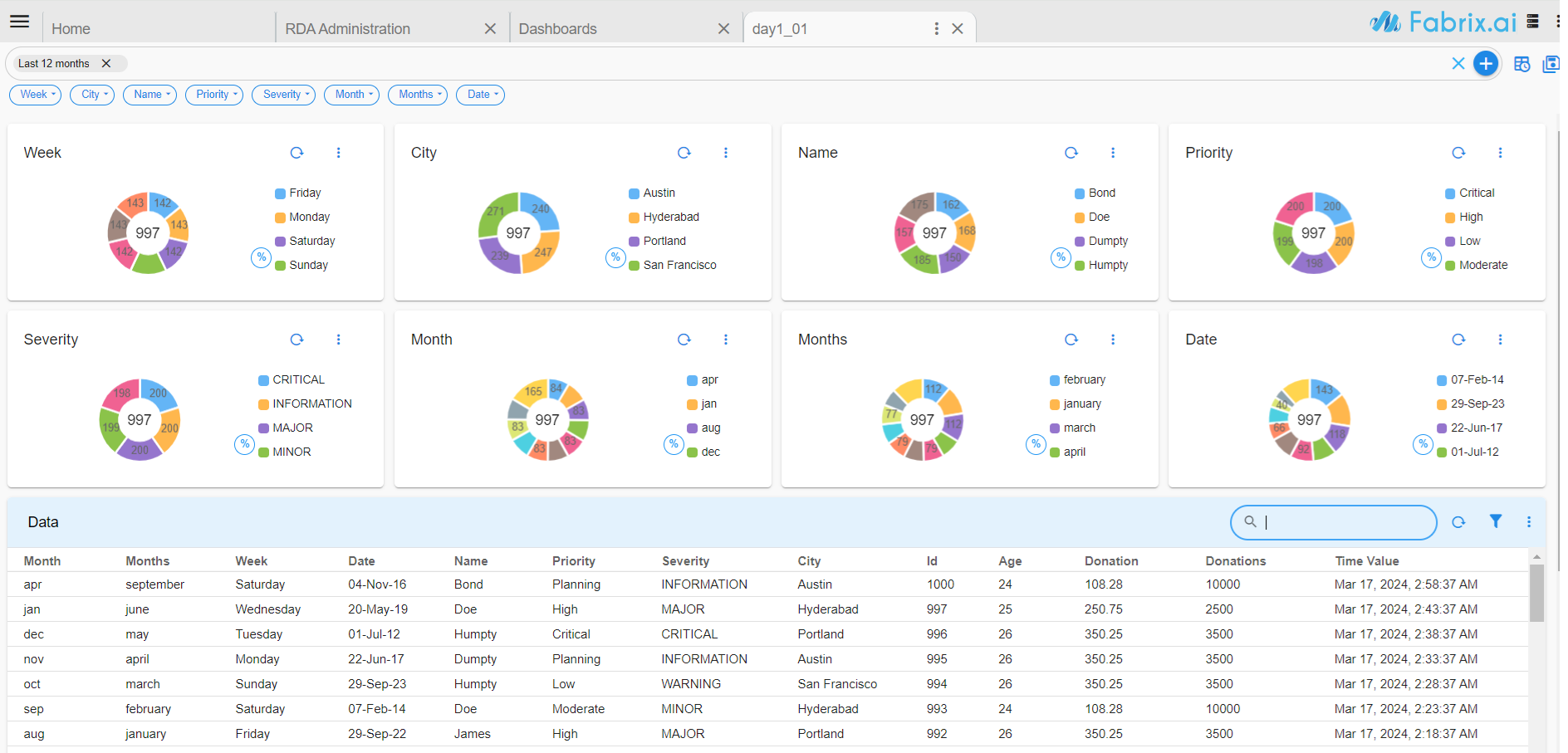Remove the Last 12 months filter chip
This screenshot has width=1568, height=753.
(106, 64)
